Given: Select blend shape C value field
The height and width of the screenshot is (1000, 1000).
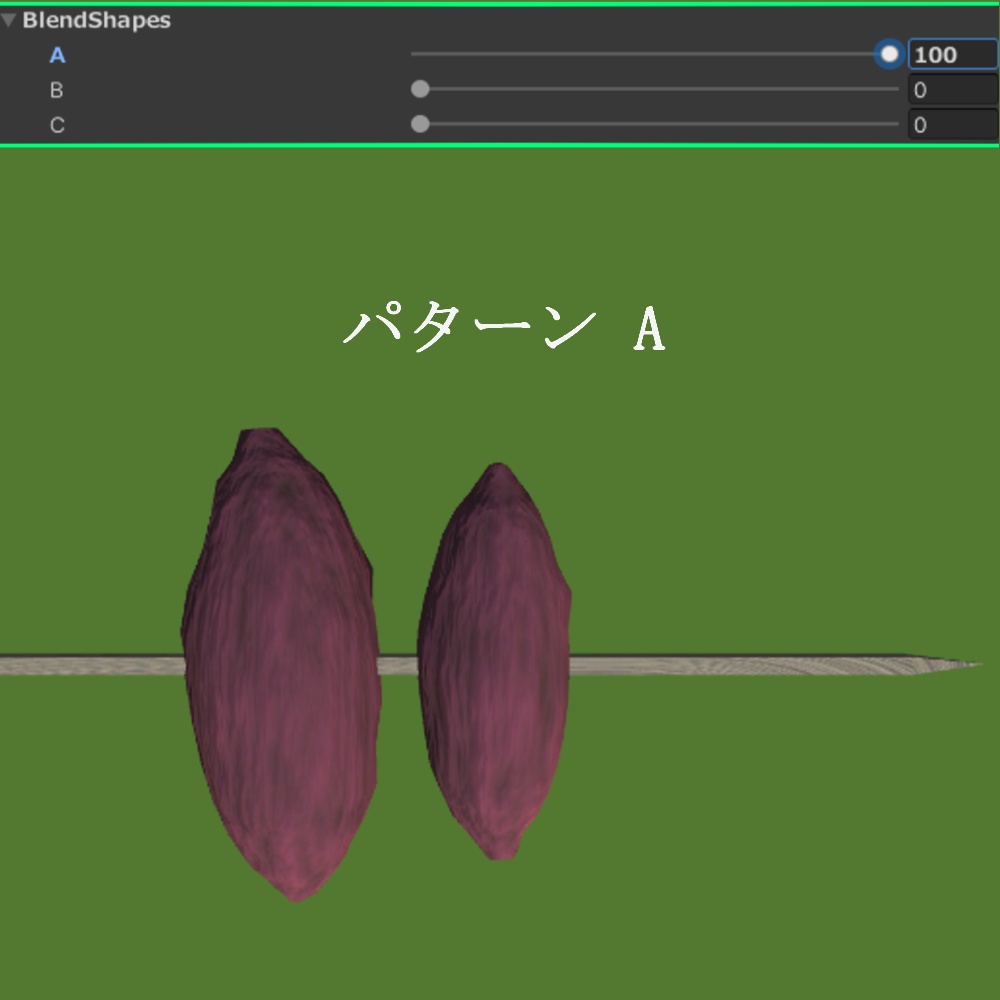Looking at the screenshot, I should 952,124.
